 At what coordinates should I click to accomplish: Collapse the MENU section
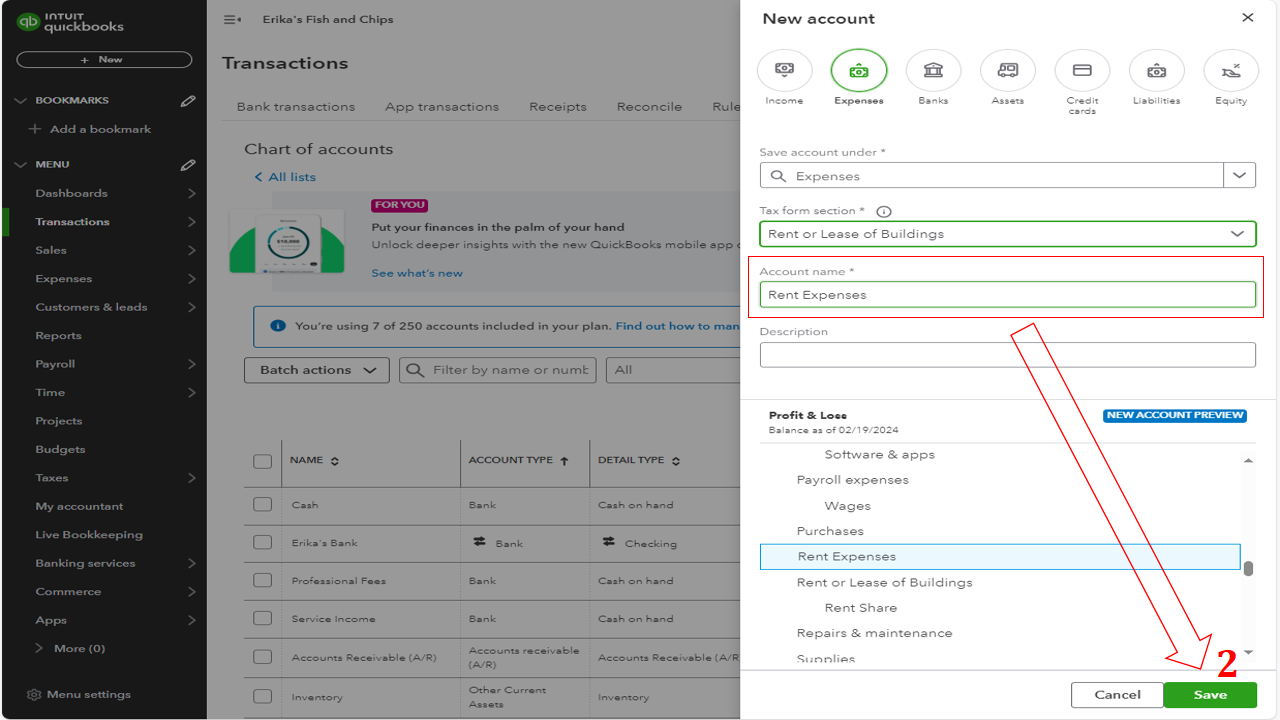click(x=21, y=165)
